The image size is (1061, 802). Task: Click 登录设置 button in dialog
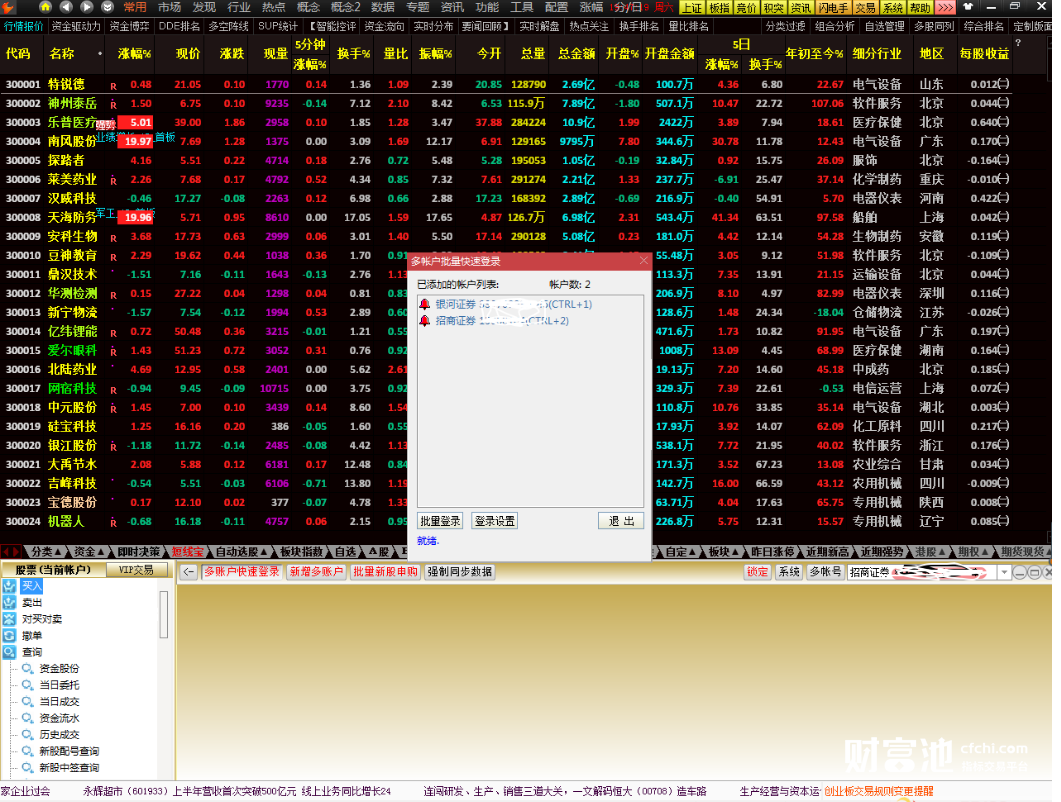coord(495,521)
